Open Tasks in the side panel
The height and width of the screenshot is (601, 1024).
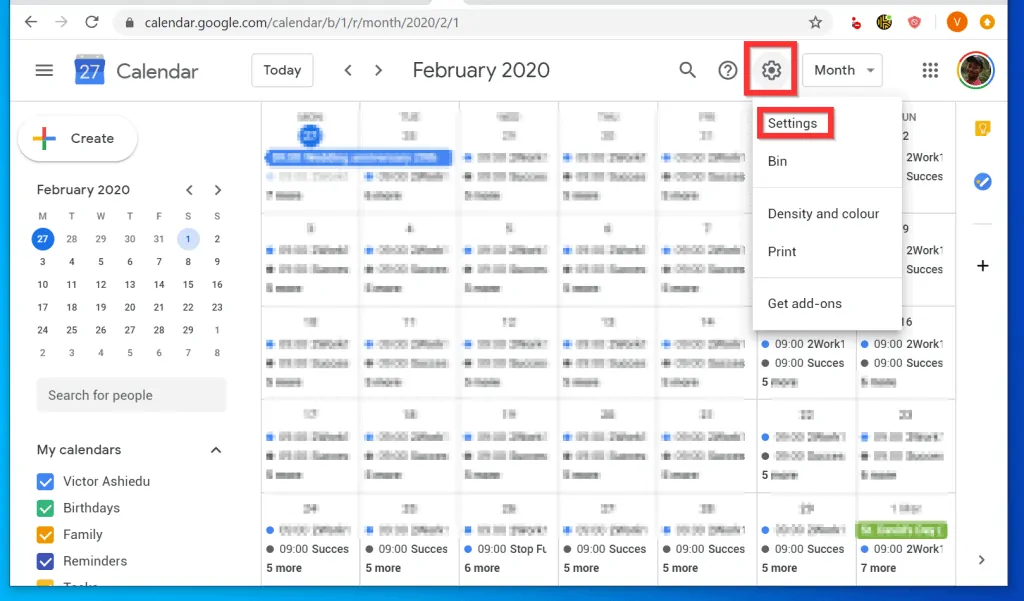[982, 181]
